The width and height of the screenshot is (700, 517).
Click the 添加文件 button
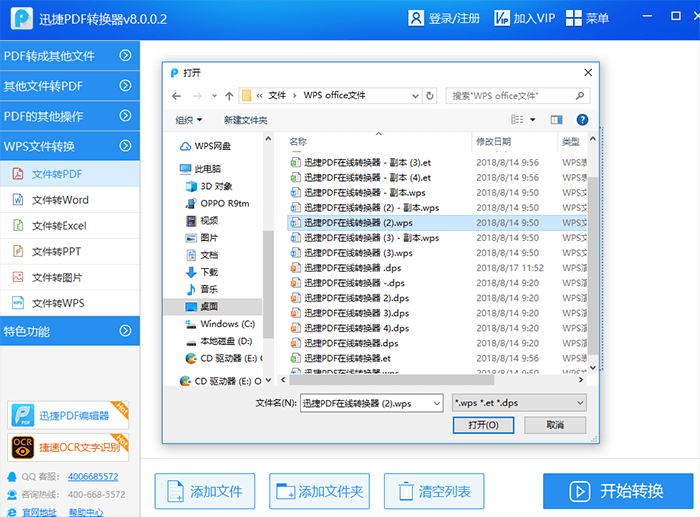pyautogui.click(x=205, y=491)
